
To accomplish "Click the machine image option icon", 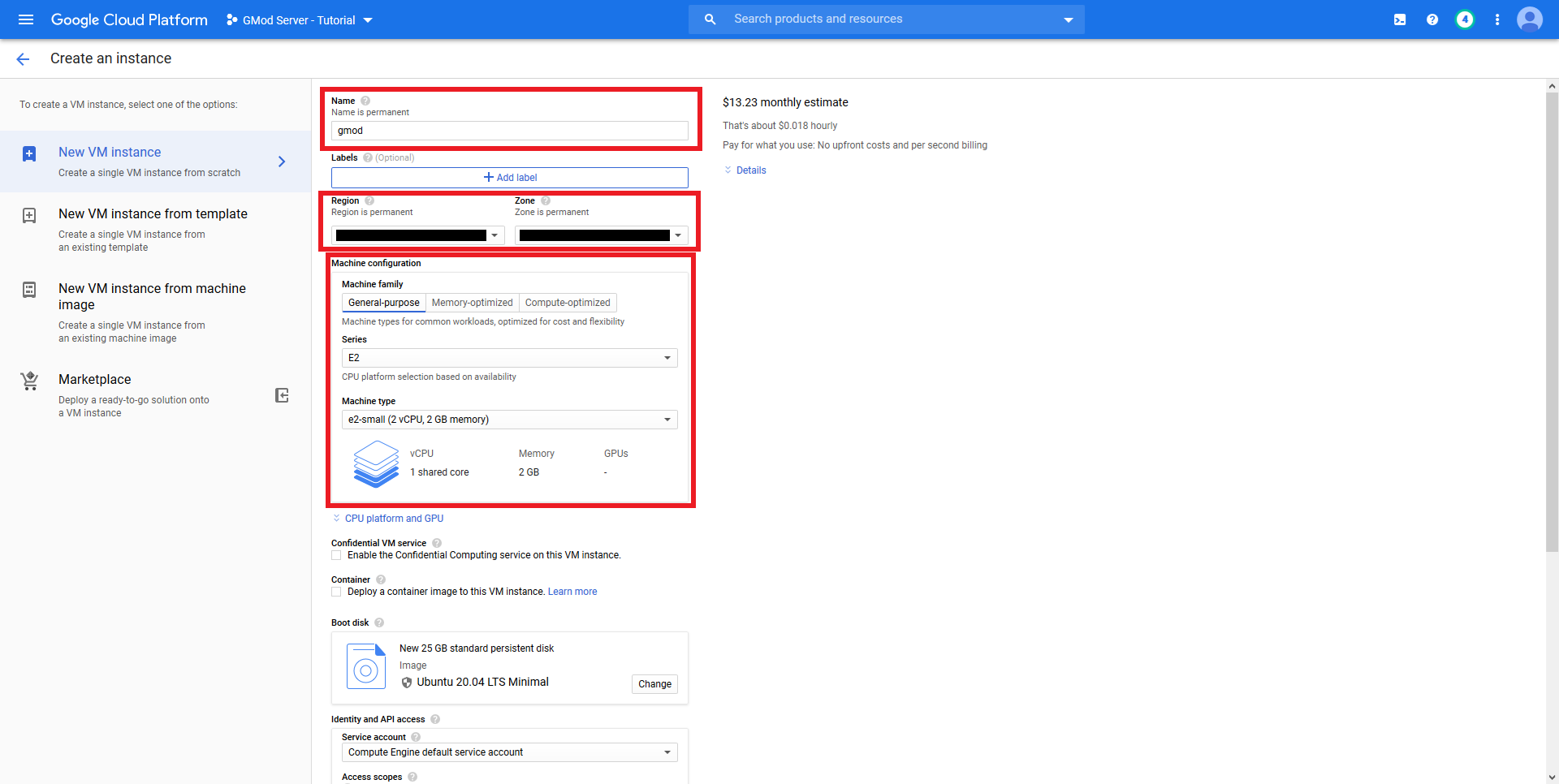I will pyautogui.click(x=29, y=290).
